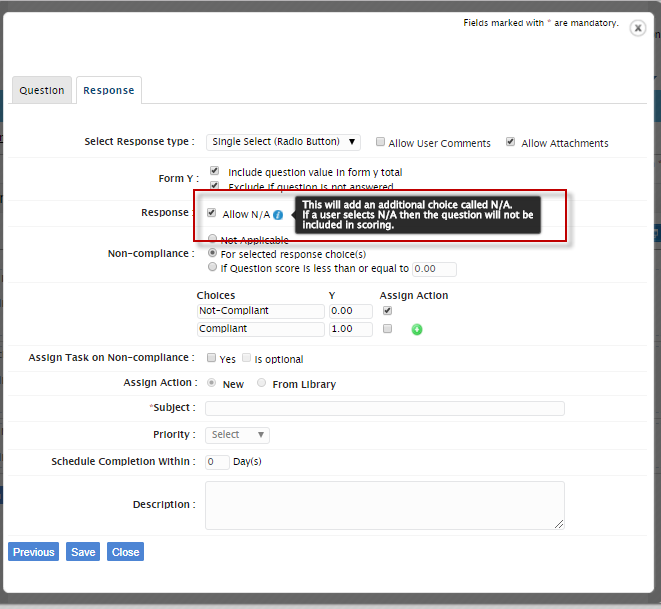Click the Y value 0.00 field
Image resolution: width=661 pixels, height=609 pixels.
click(351, 311)
